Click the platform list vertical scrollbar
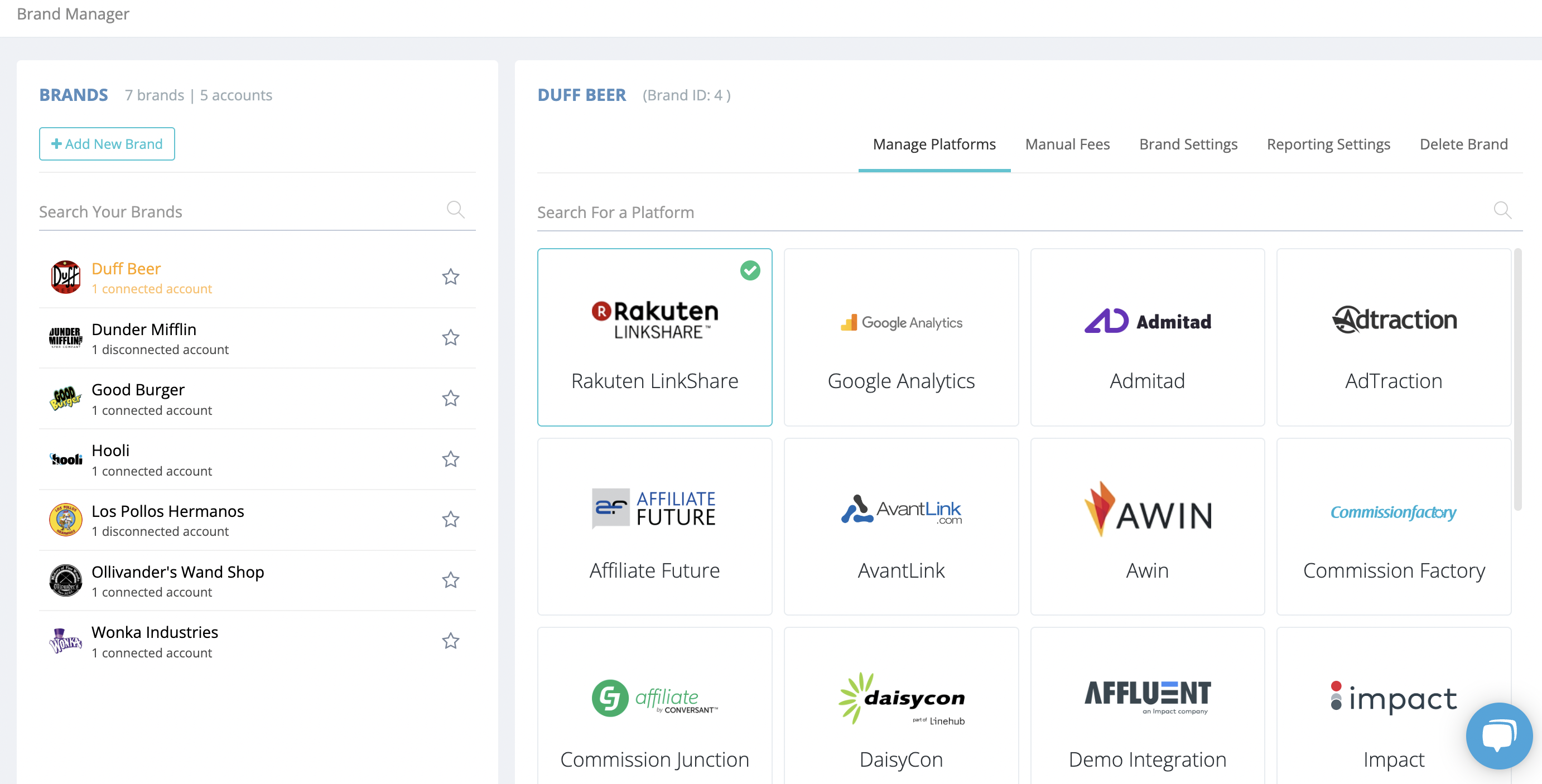 pyautogui.click(x=1517, y=379)
